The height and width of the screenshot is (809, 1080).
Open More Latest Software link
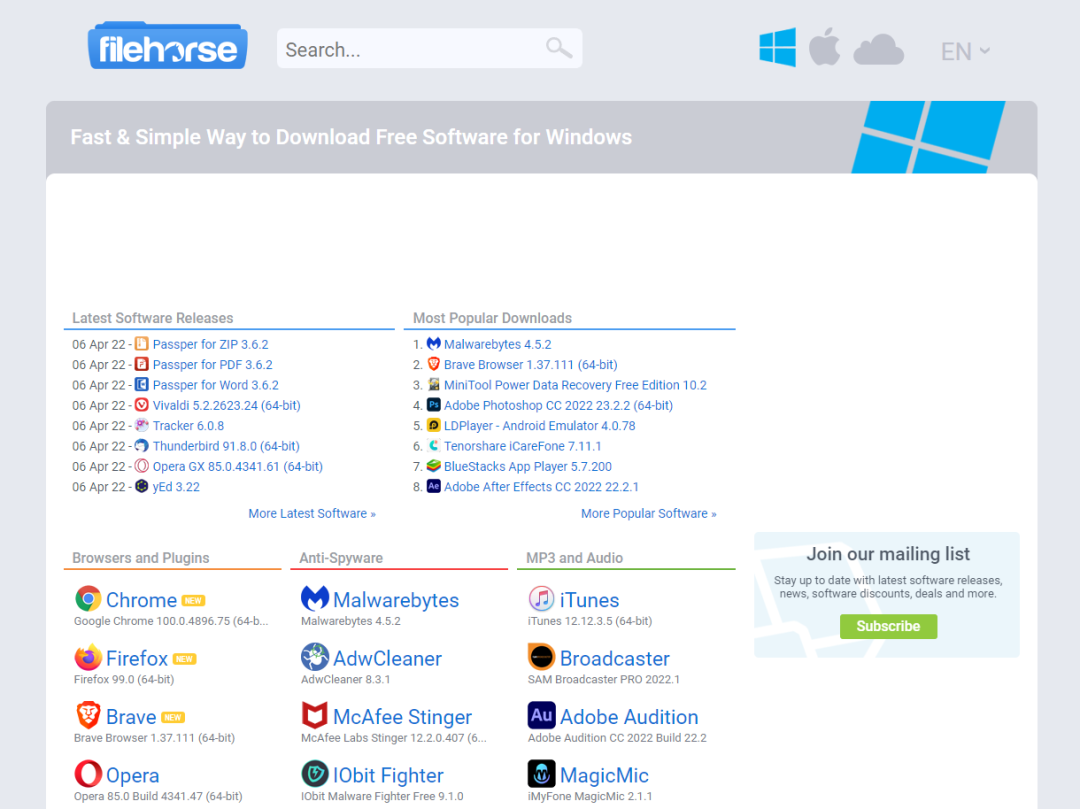pyautogui.click(x=312, y=514)
